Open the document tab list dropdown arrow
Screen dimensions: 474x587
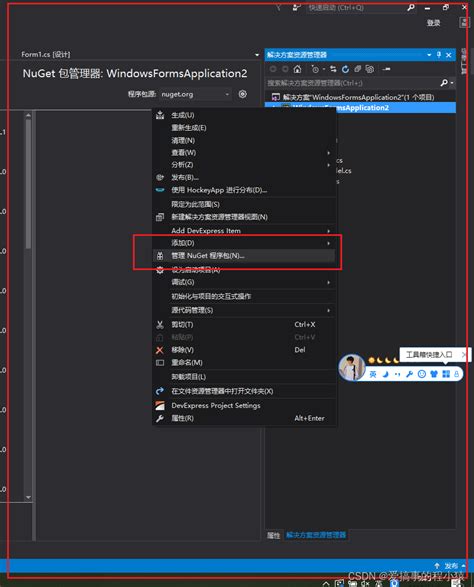(x=257, y=55)
